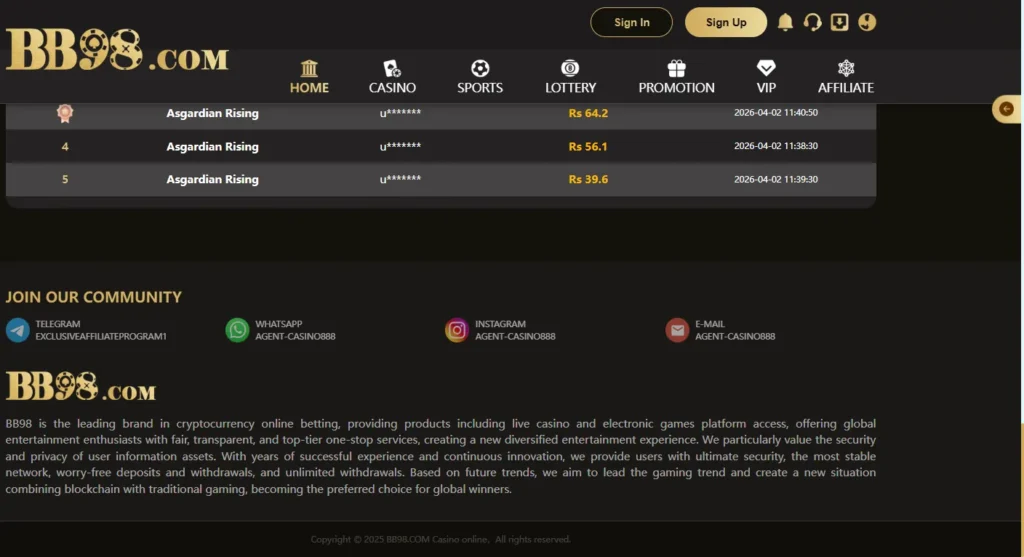Click masked username in Rs 56.1 row
The height and width of the screenshot is (557, 1024).
400,146
